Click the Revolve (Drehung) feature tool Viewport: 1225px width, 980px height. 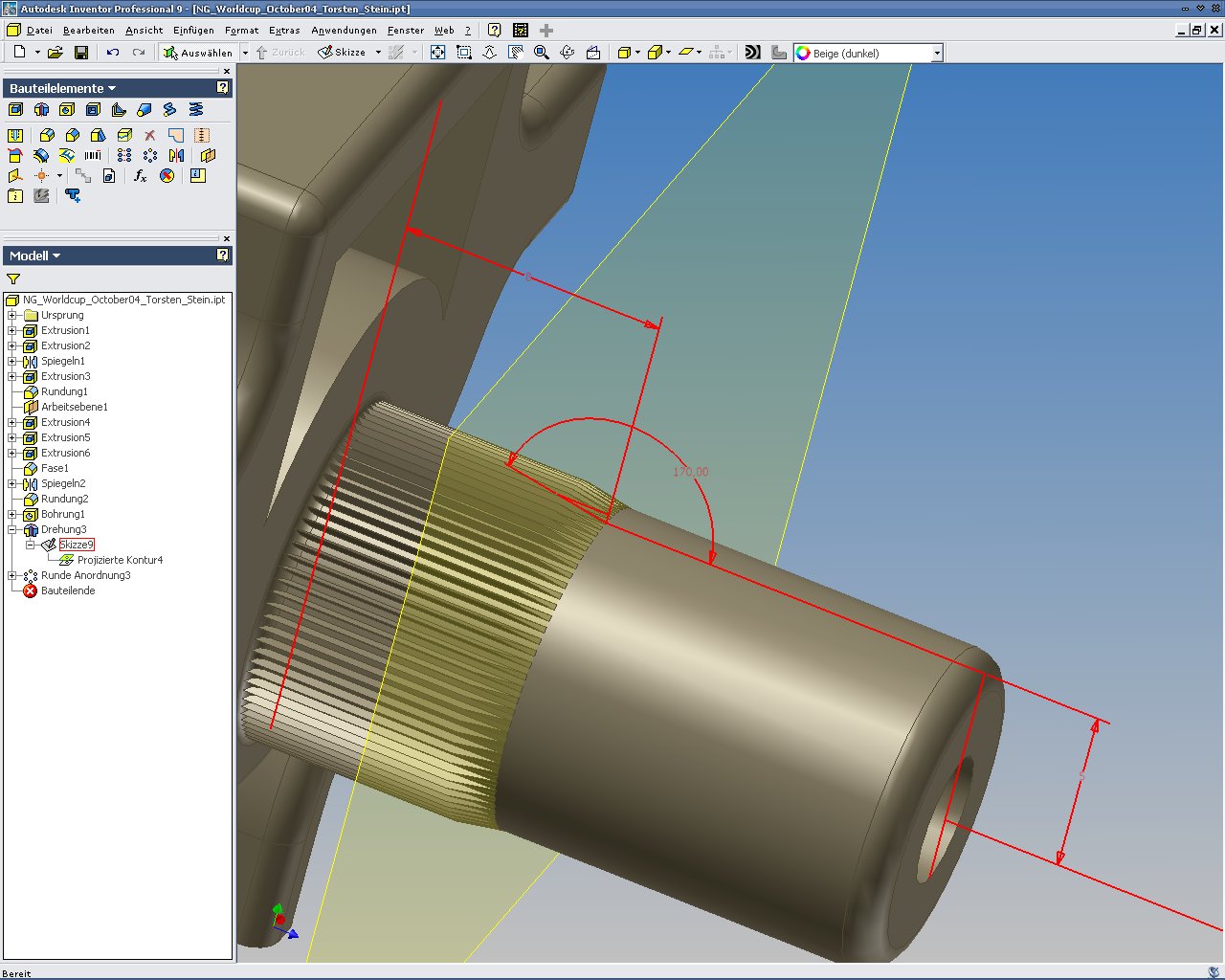tap(41, 110)
